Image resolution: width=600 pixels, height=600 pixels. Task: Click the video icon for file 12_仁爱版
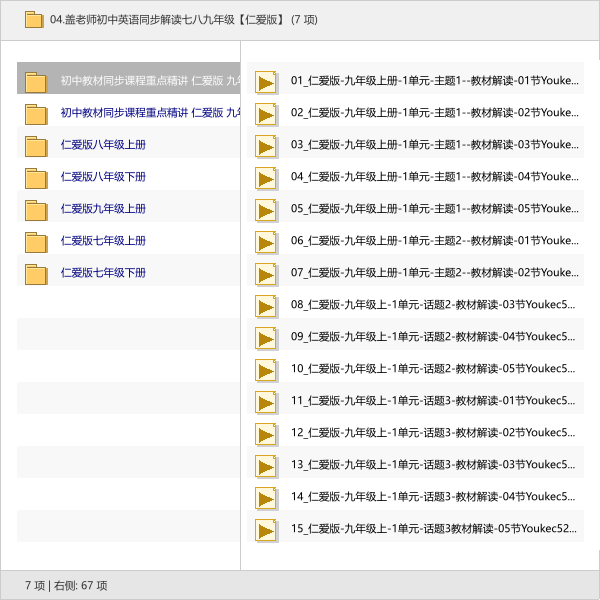[x=266, y=434]
